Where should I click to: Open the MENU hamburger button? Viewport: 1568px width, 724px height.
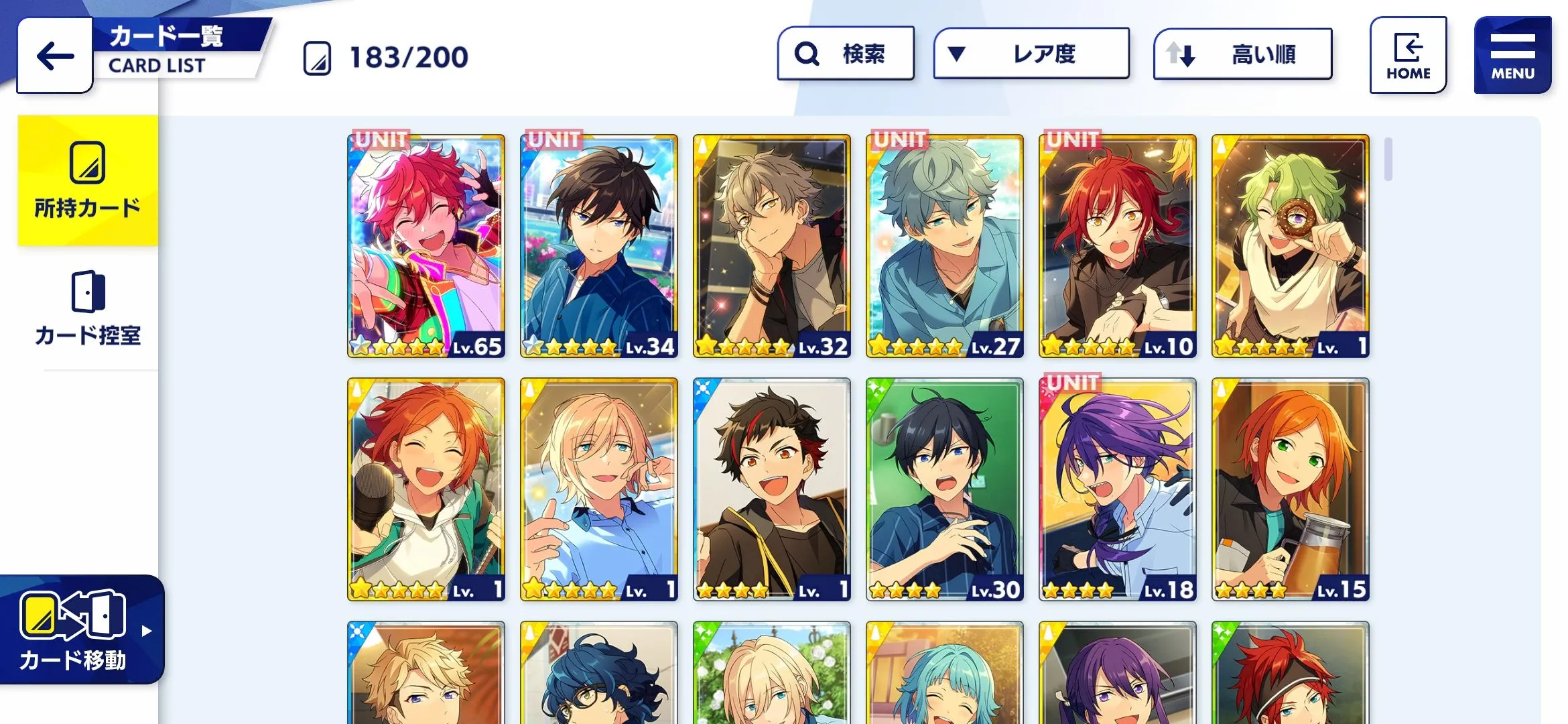pyautogui.click(x=1512, y=55)
